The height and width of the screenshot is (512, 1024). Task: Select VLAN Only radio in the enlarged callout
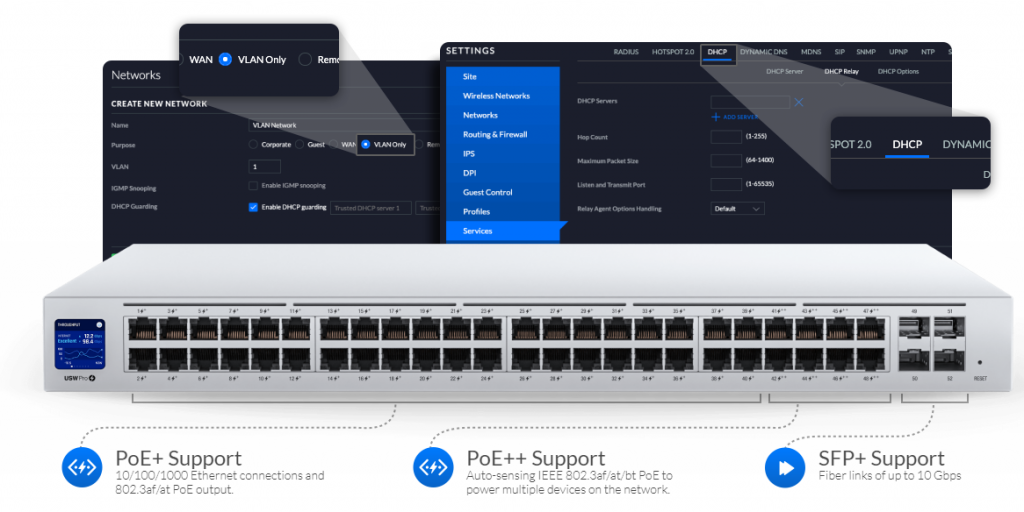pos(225,59)
